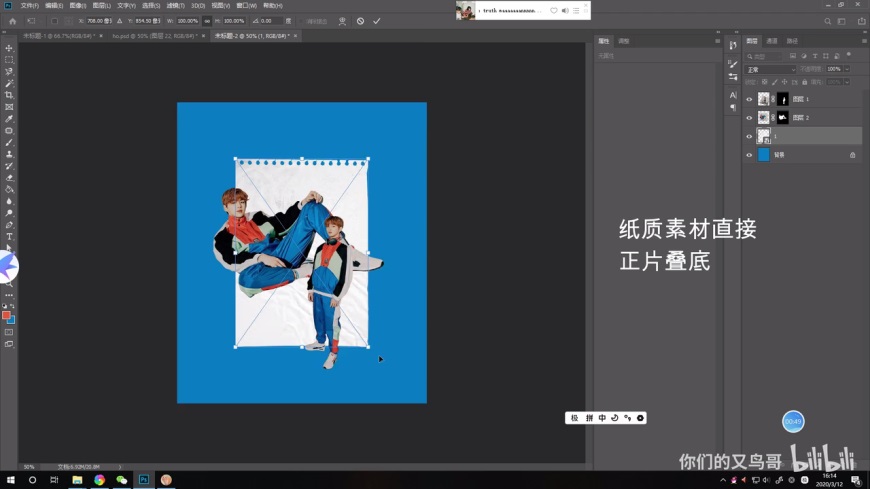Open the Edit Toolbar ellipsis

[x=9, y=295]
